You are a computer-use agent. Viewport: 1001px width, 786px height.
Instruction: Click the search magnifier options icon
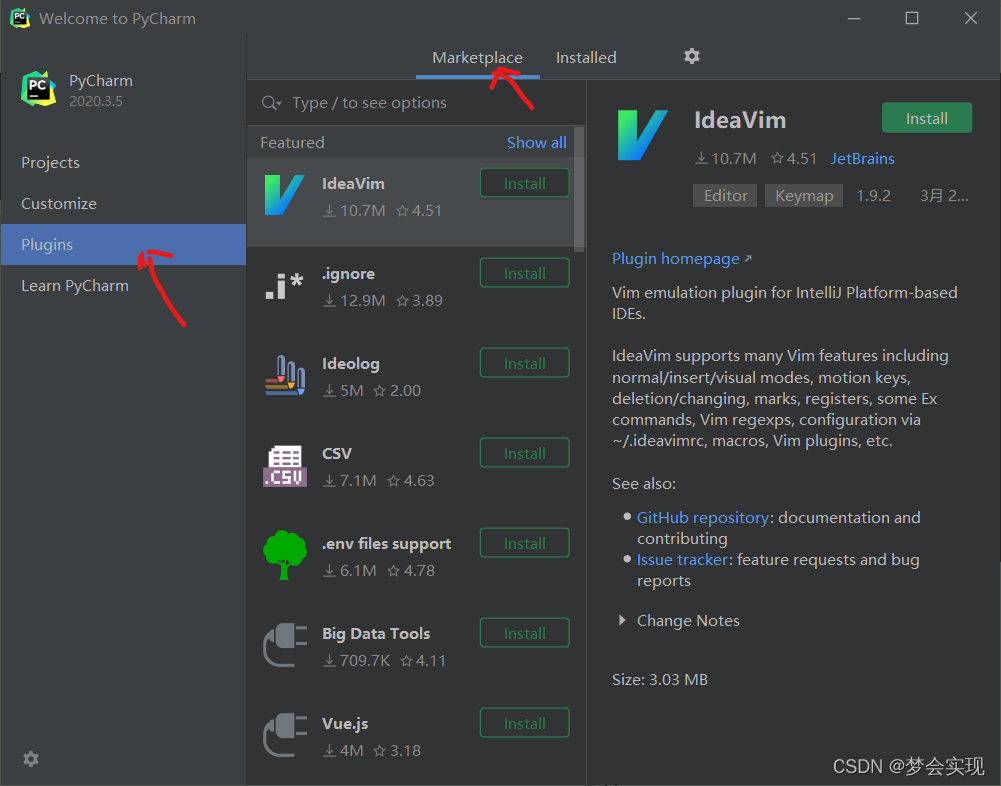tap(271, 103)
